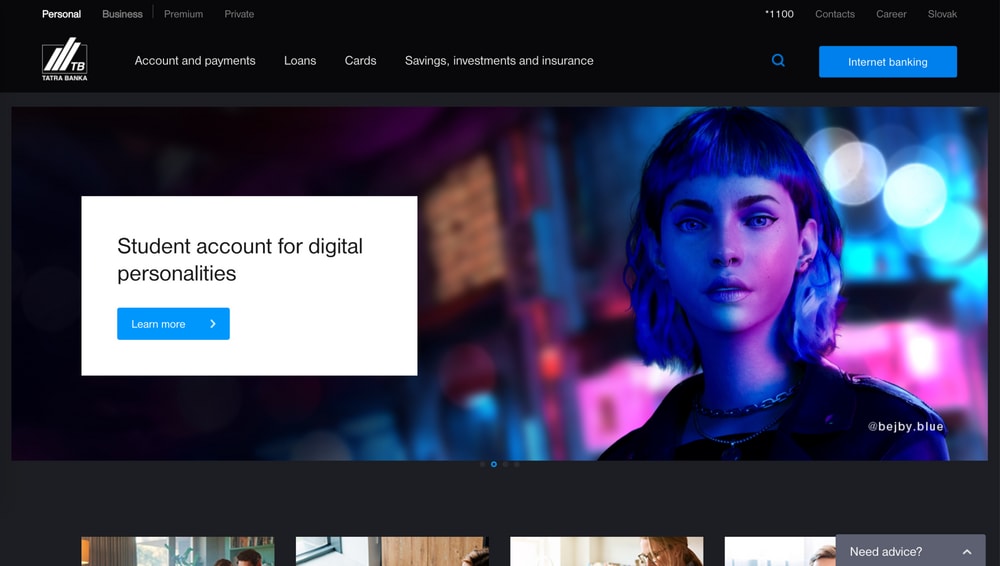Screen dimensions: 1000x566
Task: Click the *1100 phone number link
Action: point(779,14)
